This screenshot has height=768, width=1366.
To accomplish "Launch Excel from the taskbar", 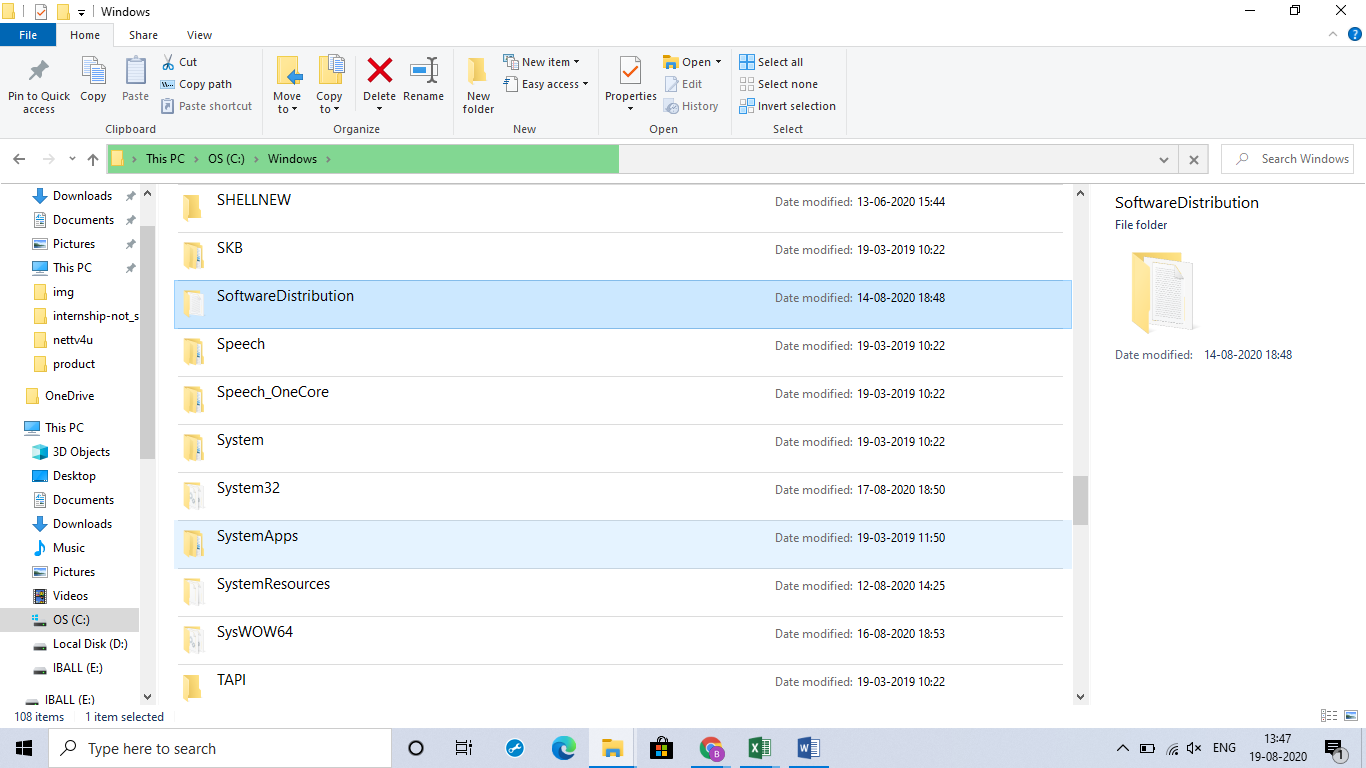I will 759,747.
